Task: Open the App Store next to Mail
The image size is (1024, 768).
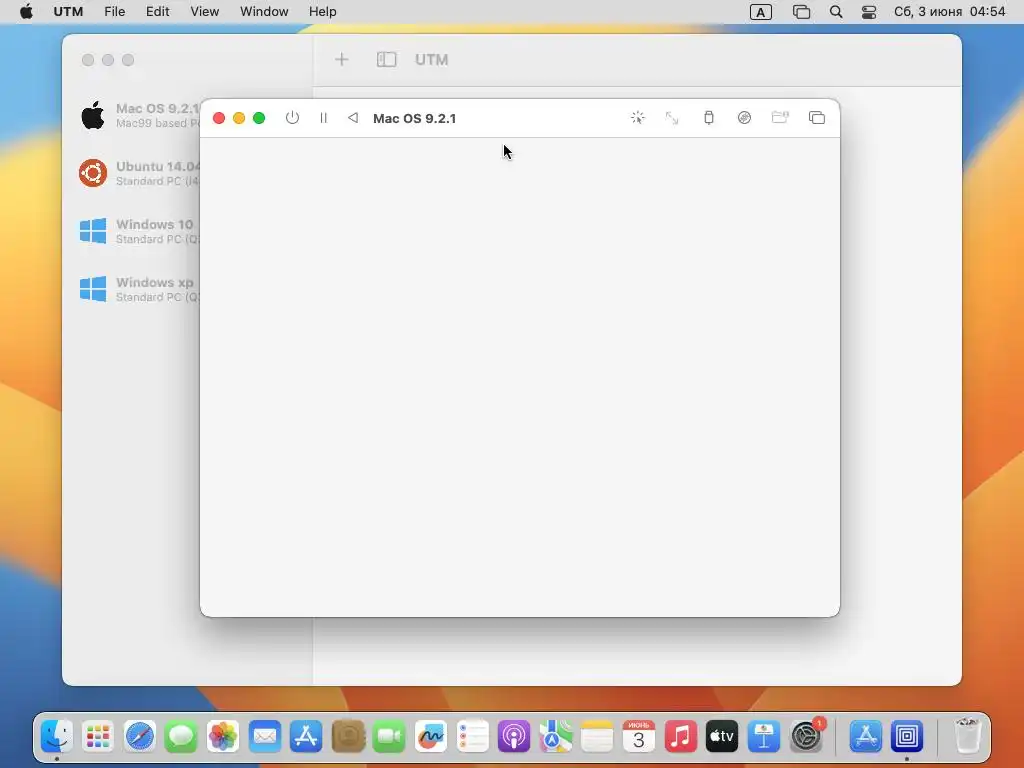Action: tap(306, 737)
